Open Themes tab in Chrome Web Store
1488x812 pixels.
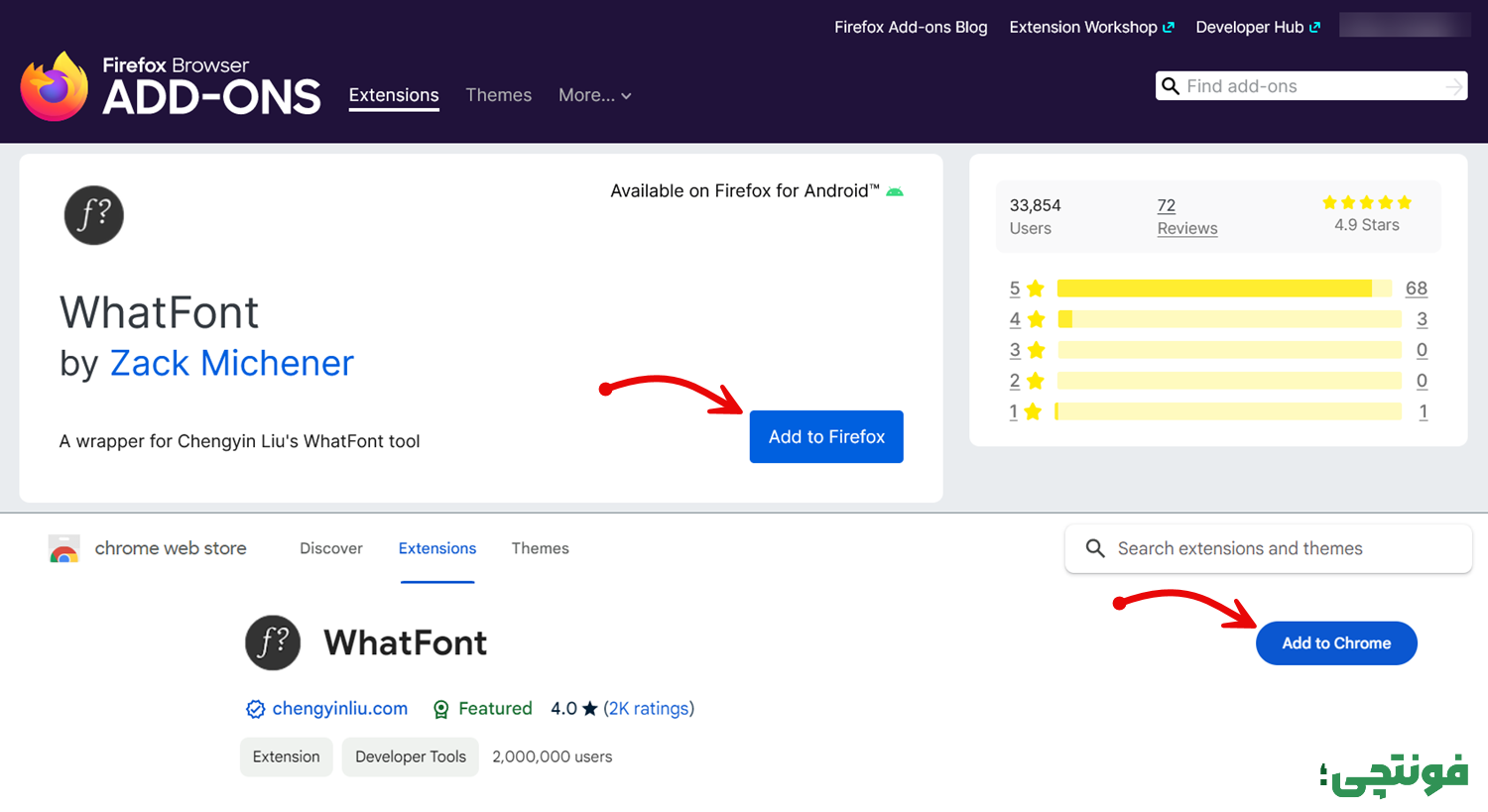point(541,548)
